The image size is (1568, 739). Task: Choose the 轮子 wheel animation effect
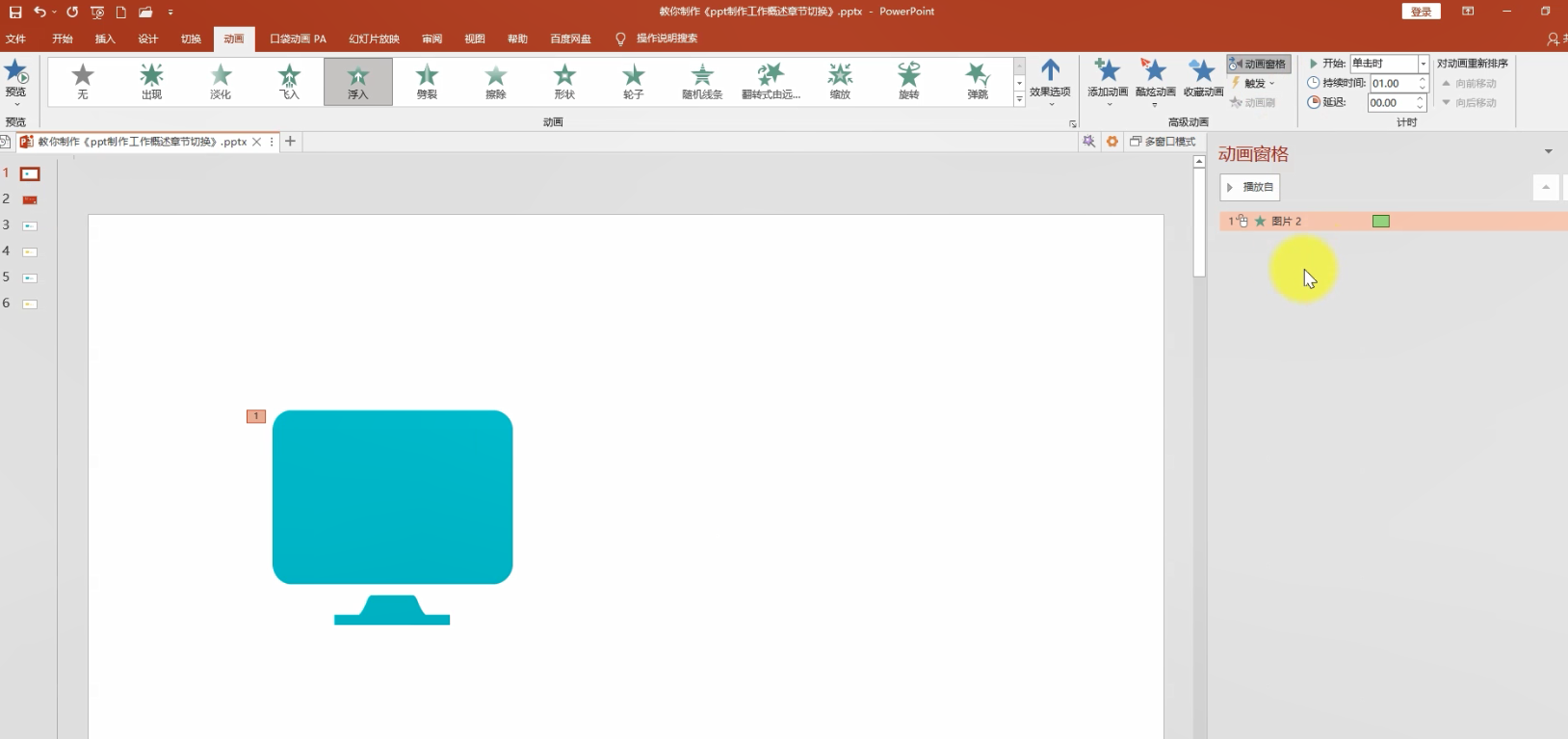pos(633,81)
